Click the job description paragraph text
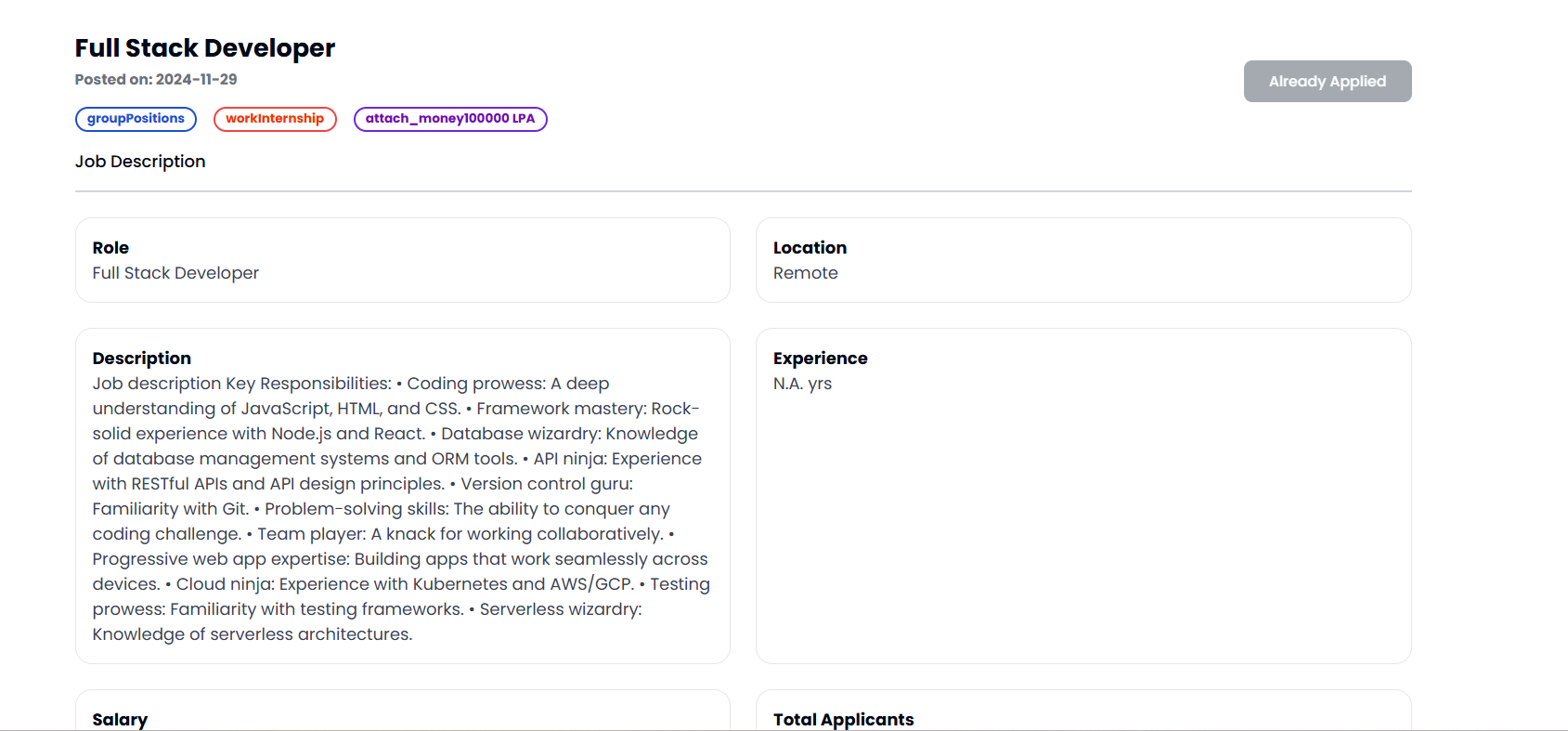Image resolution: width=1568 pixels, height=731 pixels. tap(401, 509)
